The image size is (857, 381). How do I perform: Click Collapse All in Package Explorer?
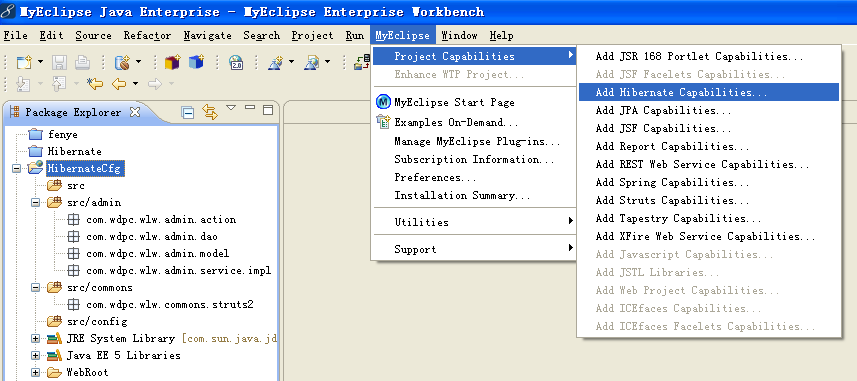188,113
